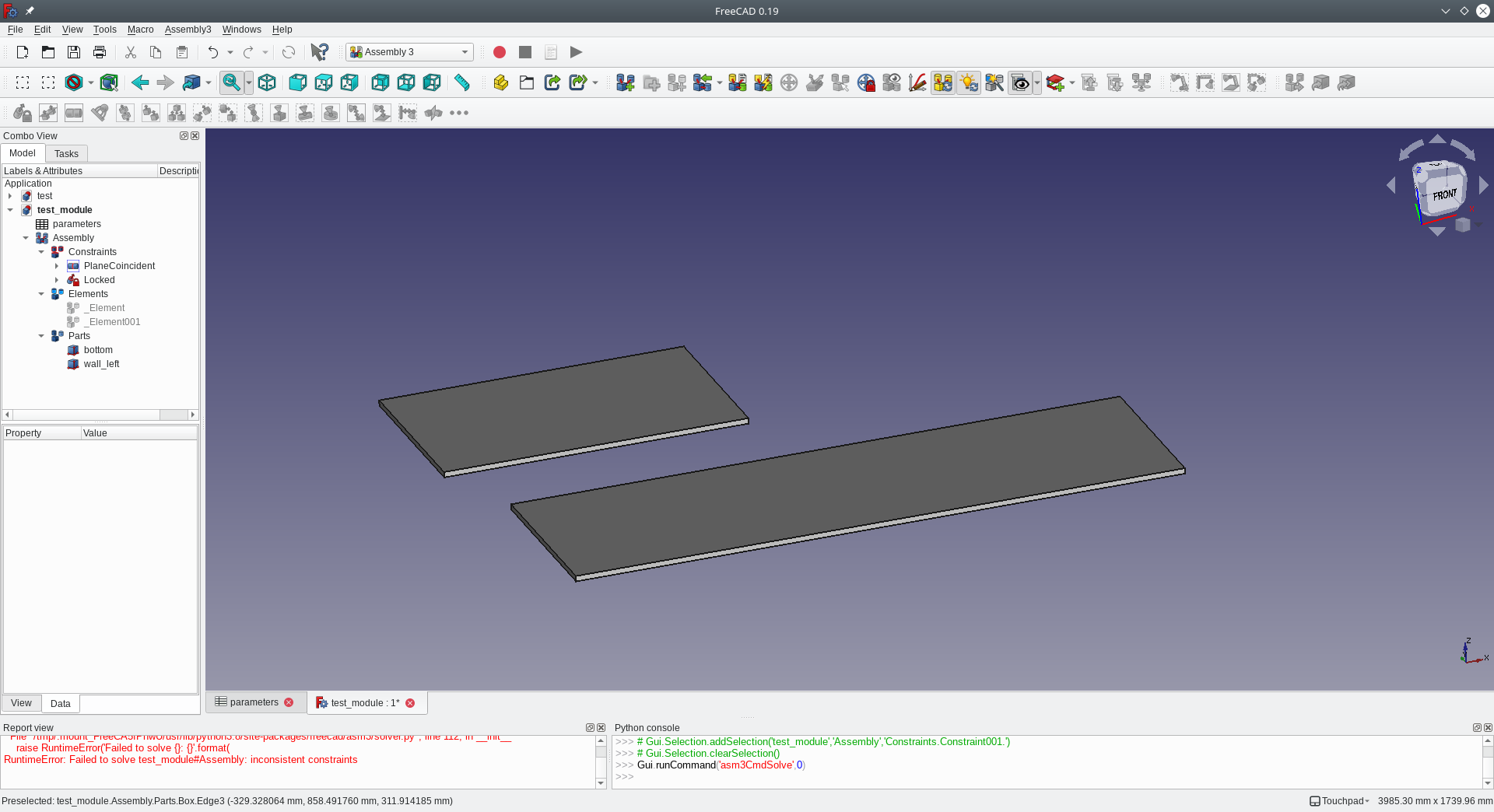Add a Locked constraint
1494x812 pixels.
pos(22,113)
